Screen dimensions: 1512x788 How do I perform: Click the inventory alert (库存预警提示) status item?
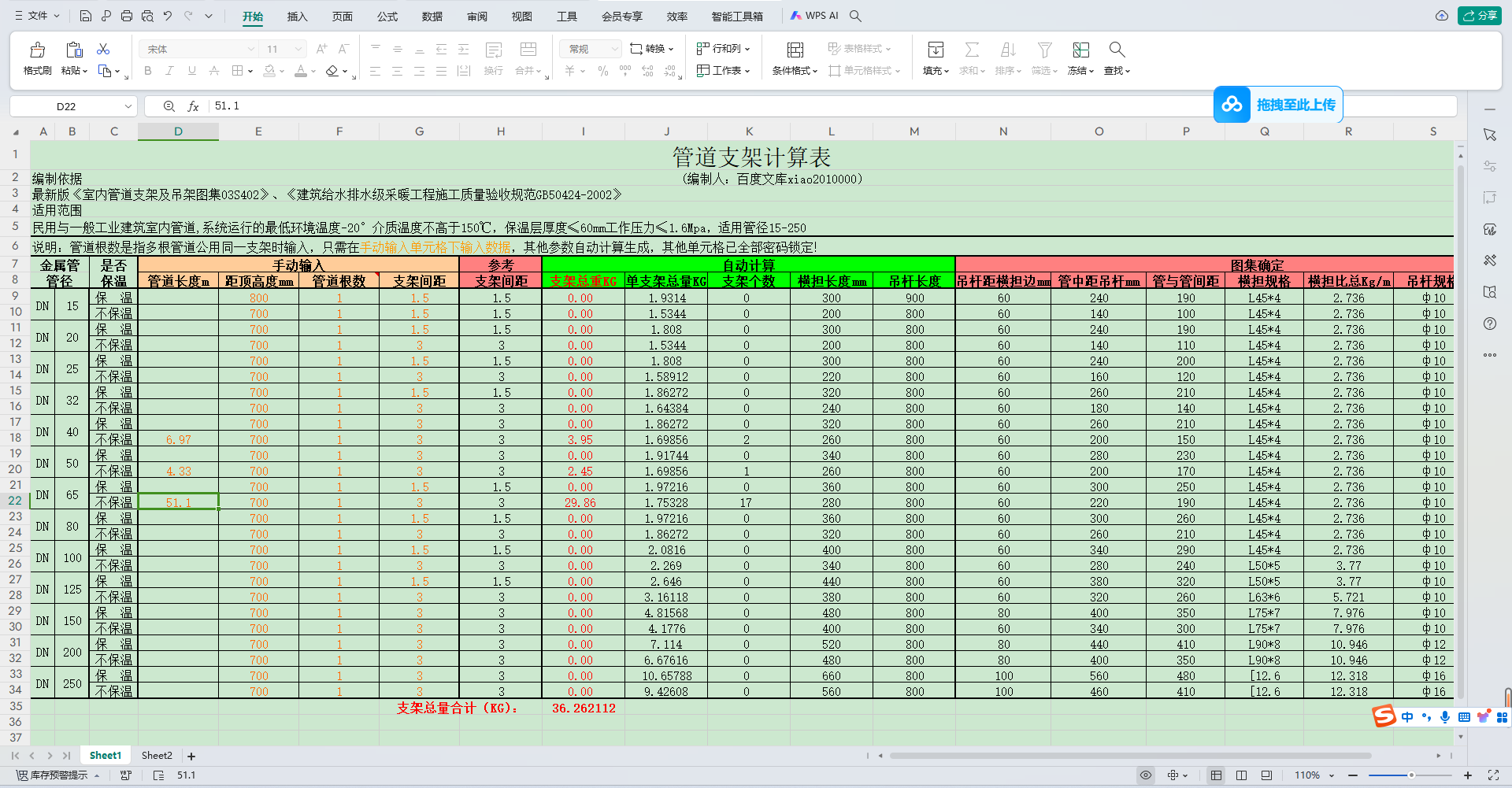tap(58, 775)
